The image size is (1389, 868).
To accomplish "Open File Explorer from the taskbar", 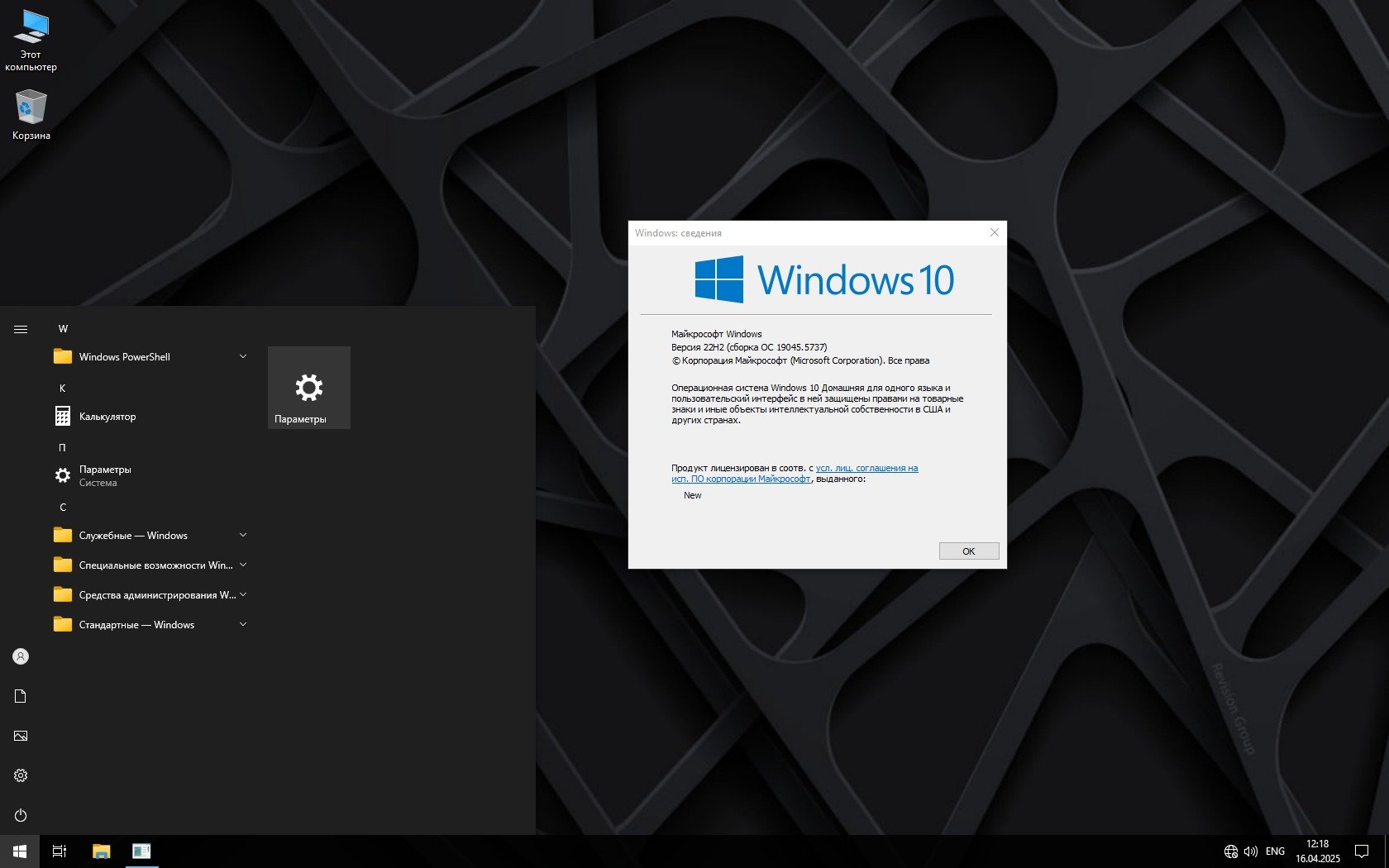I will pyautogui.click(x=101, y=851).
